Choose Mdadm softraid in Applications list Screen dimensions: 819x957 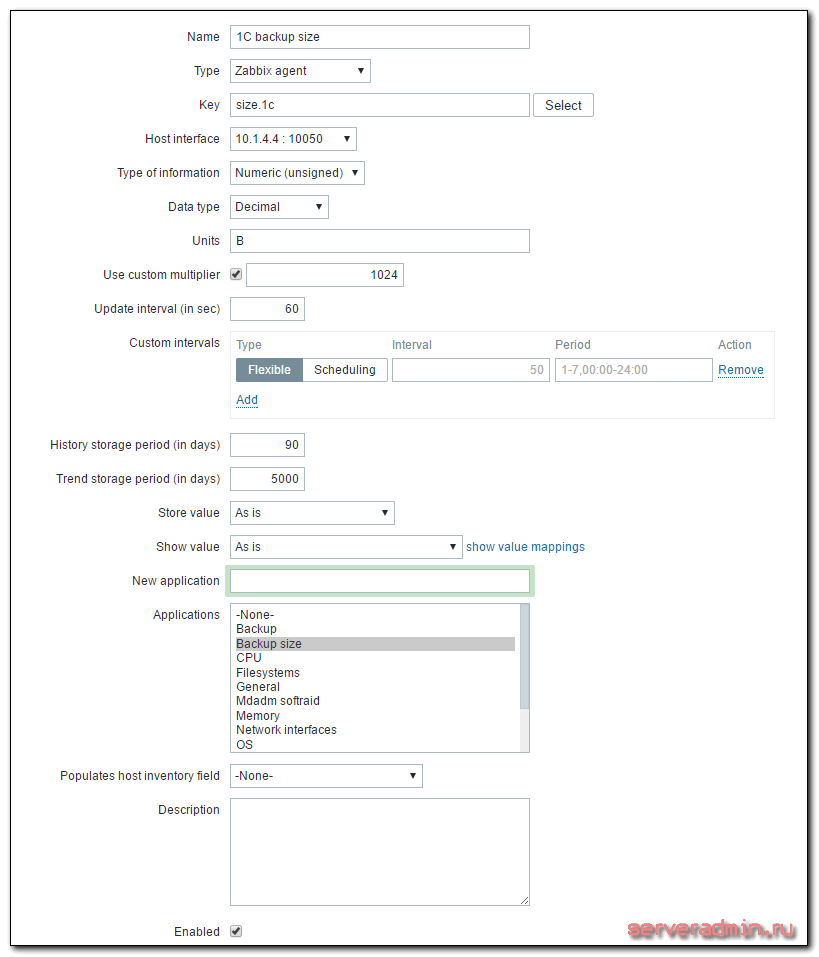tap(278, 701)
